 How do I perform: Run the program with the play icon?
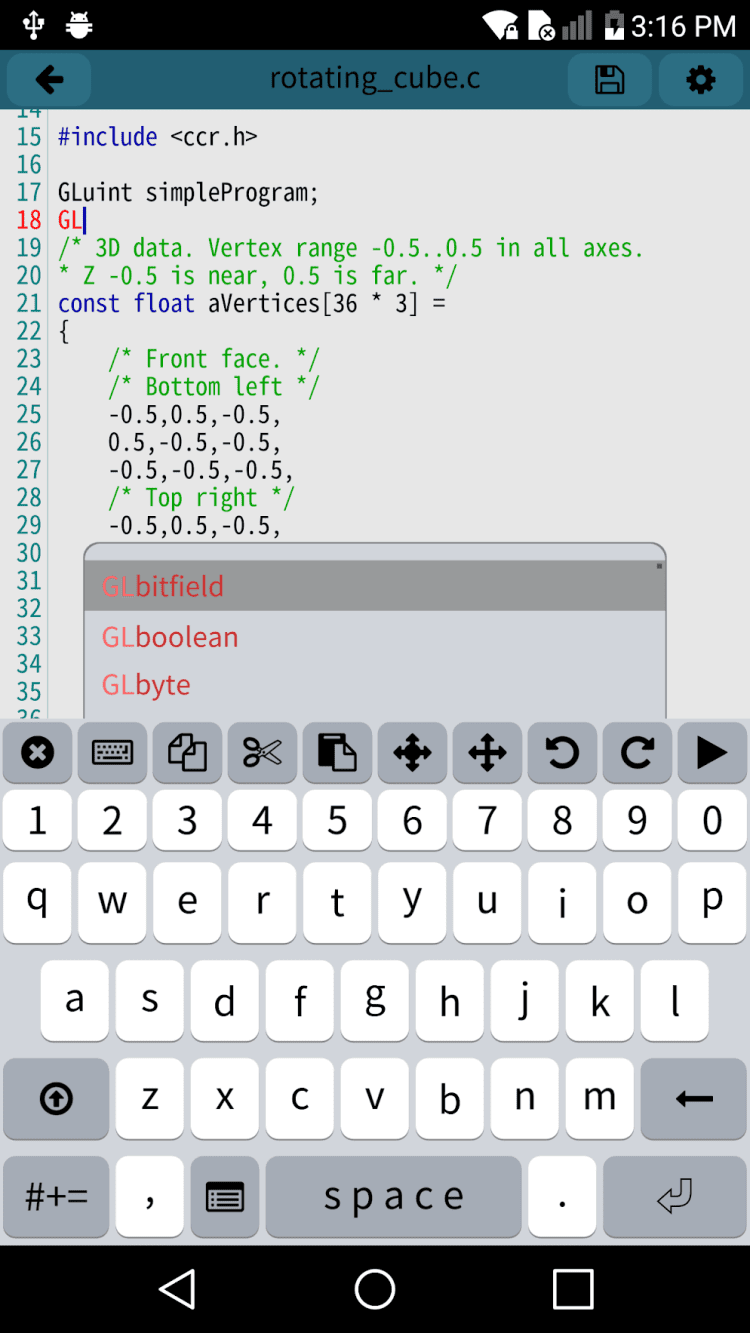click(712, 752)
